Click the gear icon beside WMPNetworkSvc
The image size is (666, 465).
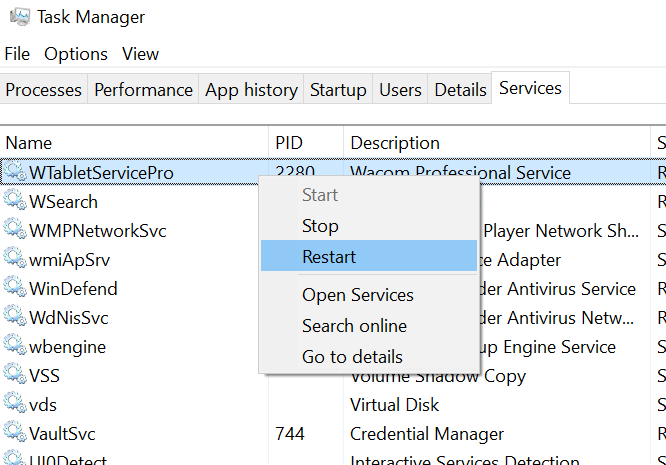(x=15, y=231)
